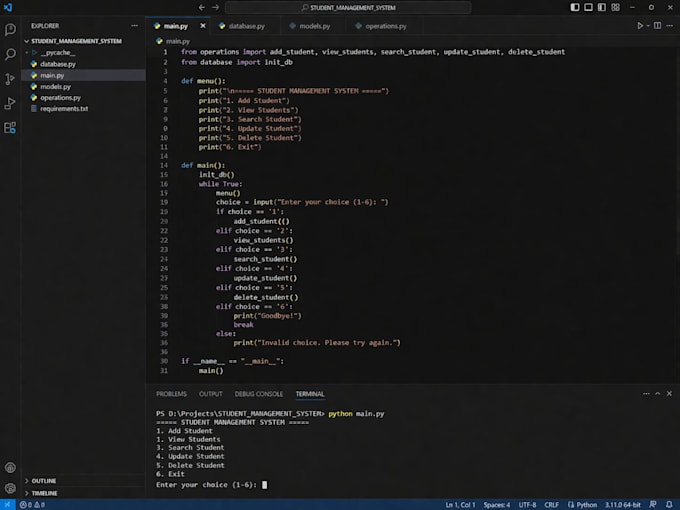Screen dimensions: 680x510
Task: Split the editor to the right
Action: point(657,26)
